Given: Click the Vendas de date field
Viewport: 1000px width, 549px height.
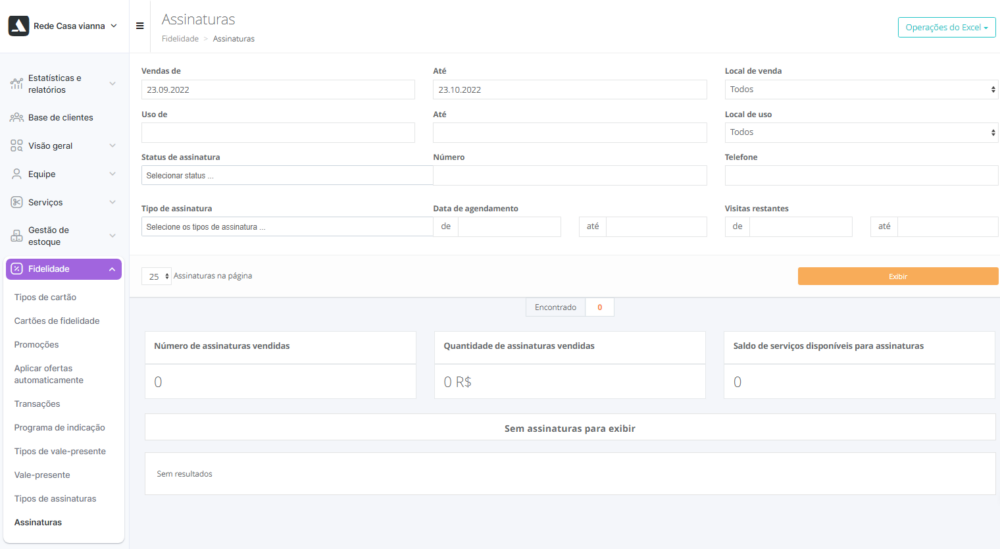Looking at the screenshot, I should coord(278,90).
